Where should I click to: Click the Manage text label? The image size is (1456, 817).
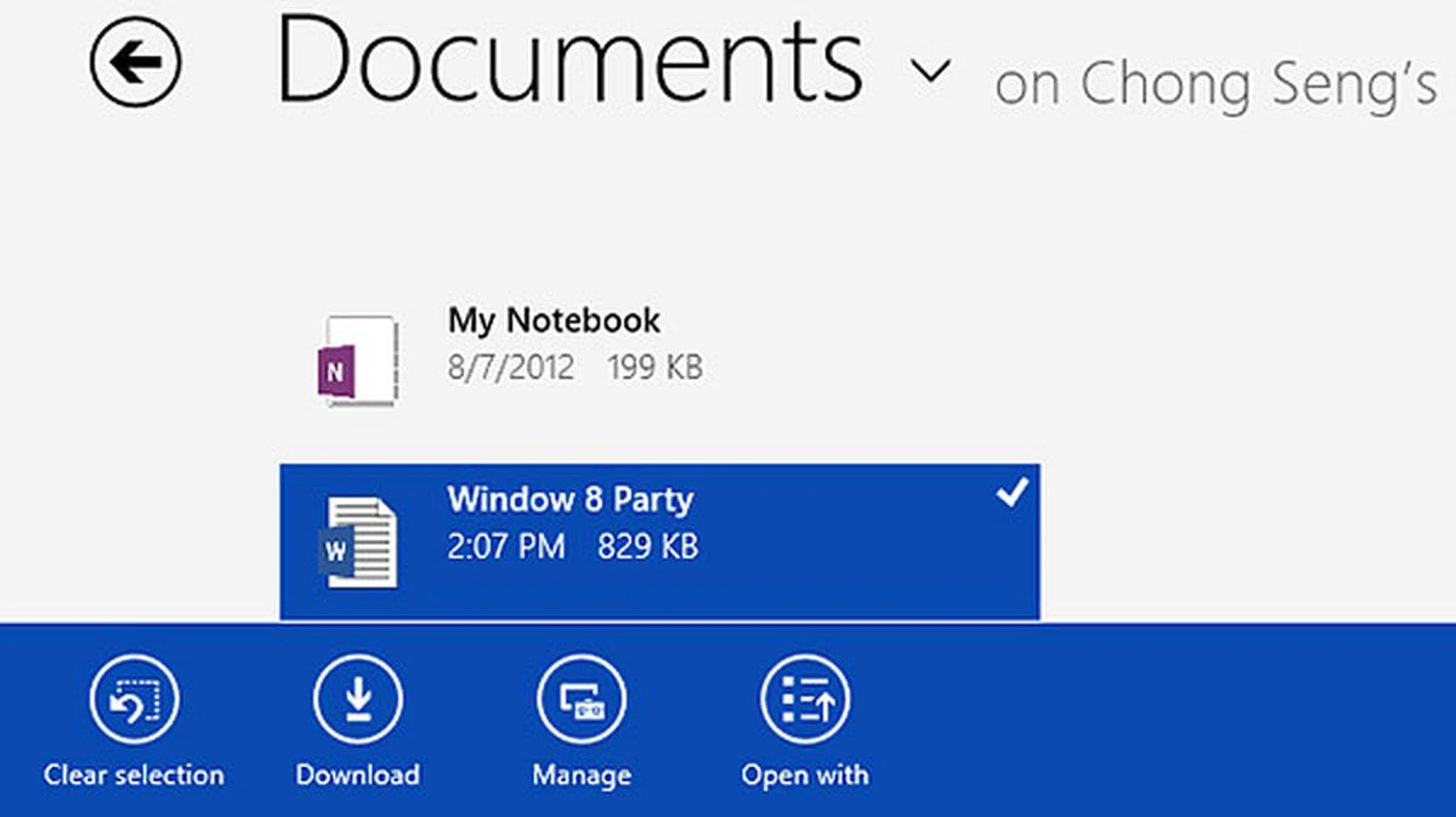[582, 775]
